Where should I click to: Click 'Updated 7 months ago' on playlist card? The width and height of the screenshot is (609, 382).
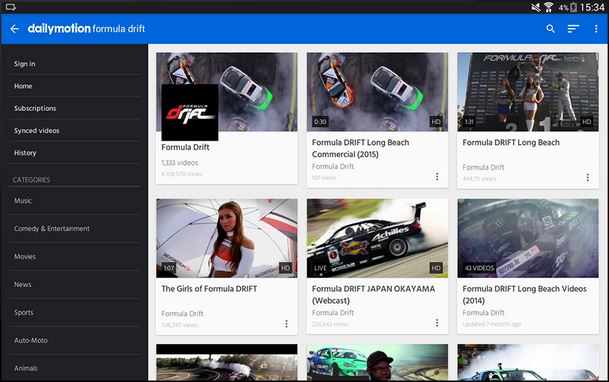[x=492, y=324]
